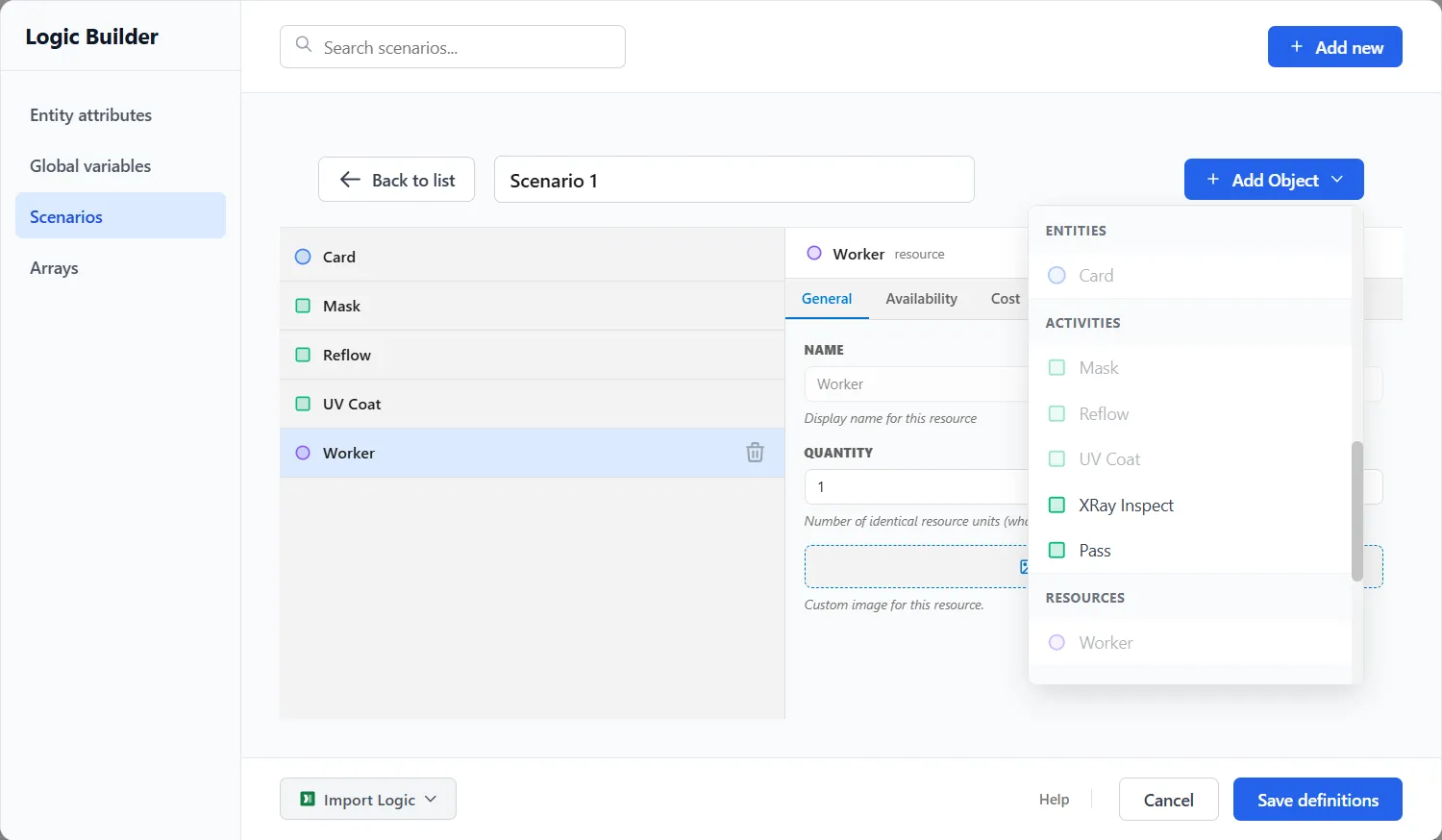Edit the Scenario 1 name field
The image size is (1442, 840).
[x=734, y=180]
